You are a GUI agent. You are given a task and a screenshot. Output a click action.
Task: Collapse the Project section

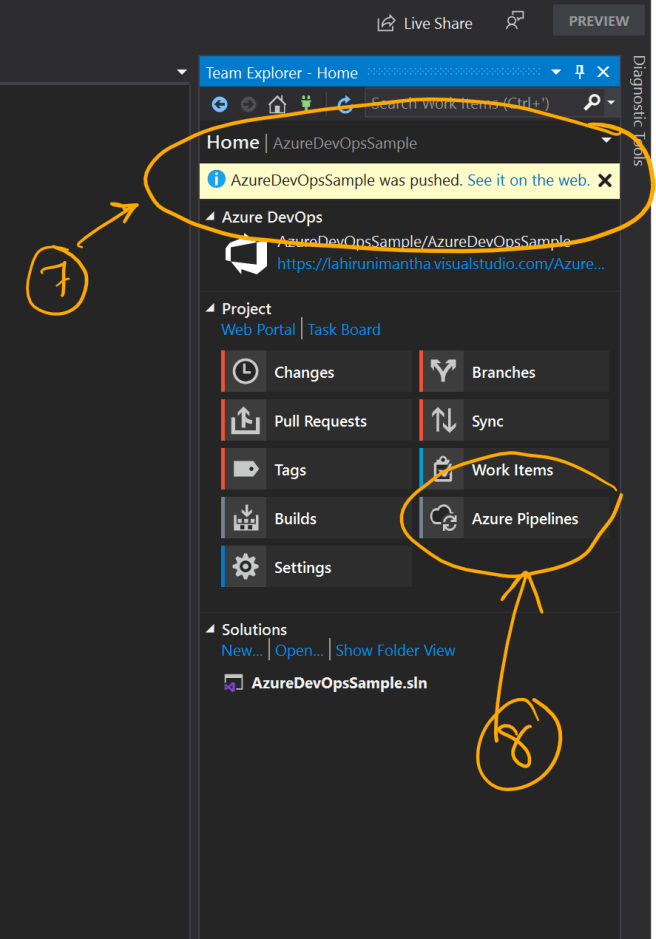[x=210, y=309]
